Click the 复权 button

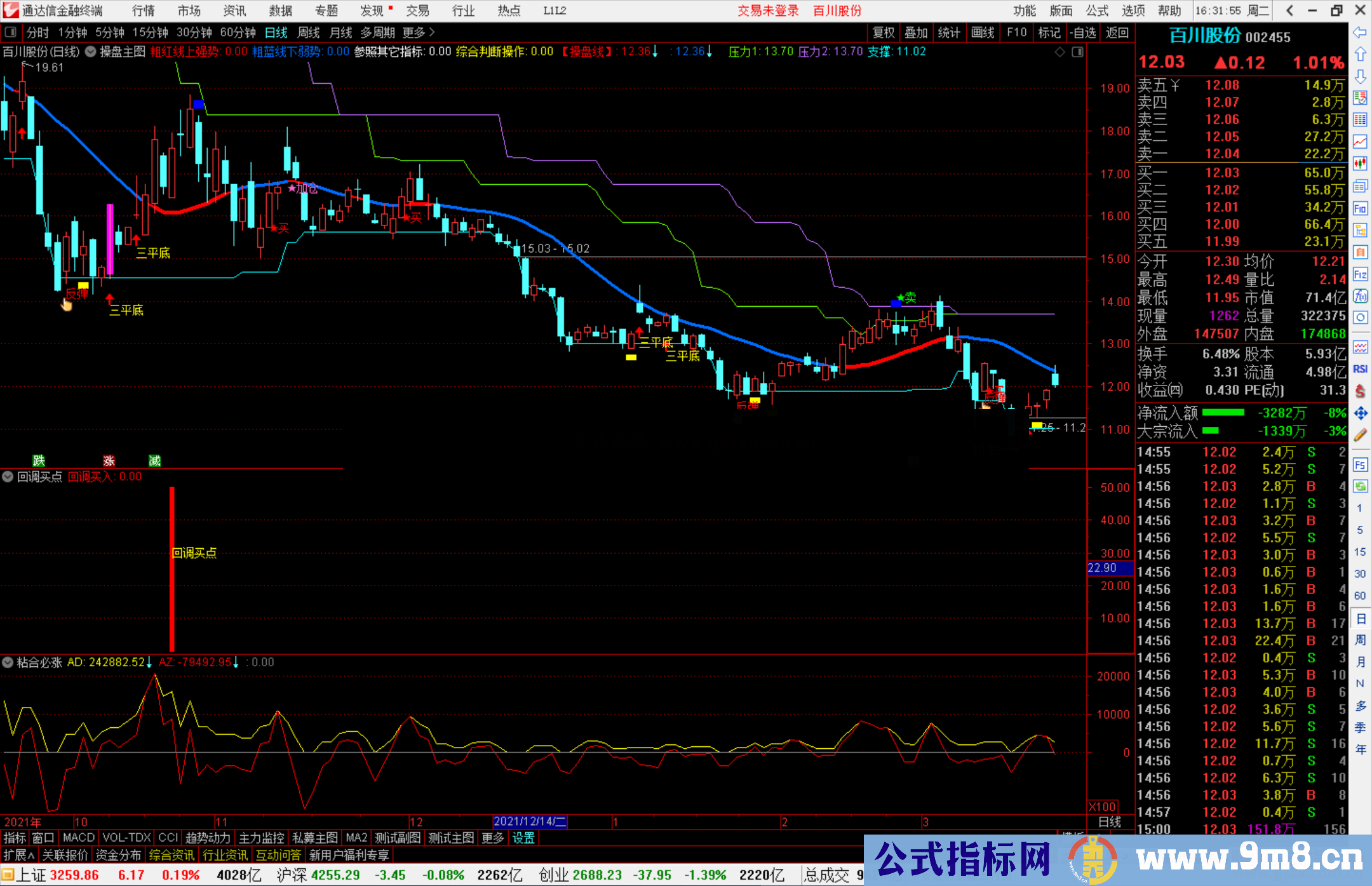[883, 32]
